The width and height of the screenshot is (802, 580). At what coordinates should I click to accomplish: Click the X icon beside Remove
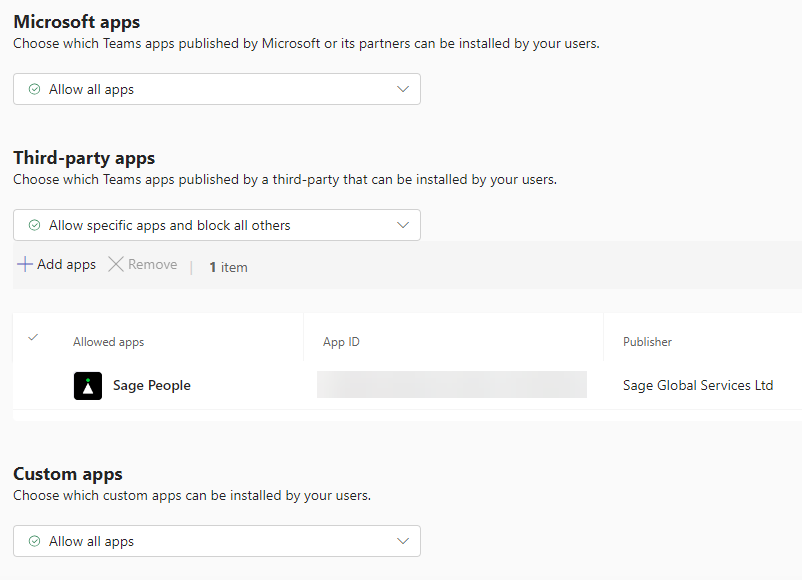tap(116, 265)
